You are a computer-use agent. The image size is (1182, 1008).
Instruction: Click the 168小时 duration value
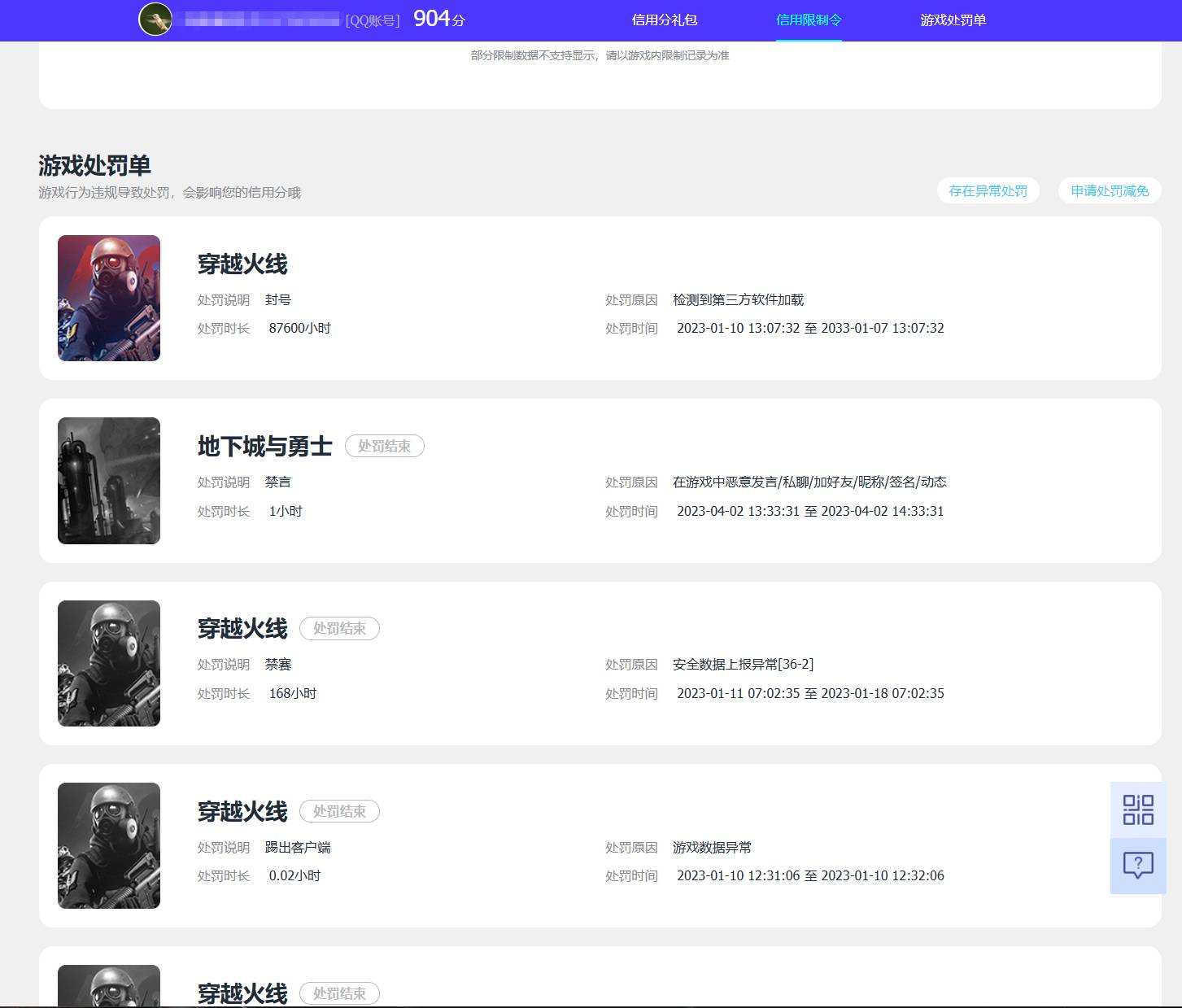[293, 694]
